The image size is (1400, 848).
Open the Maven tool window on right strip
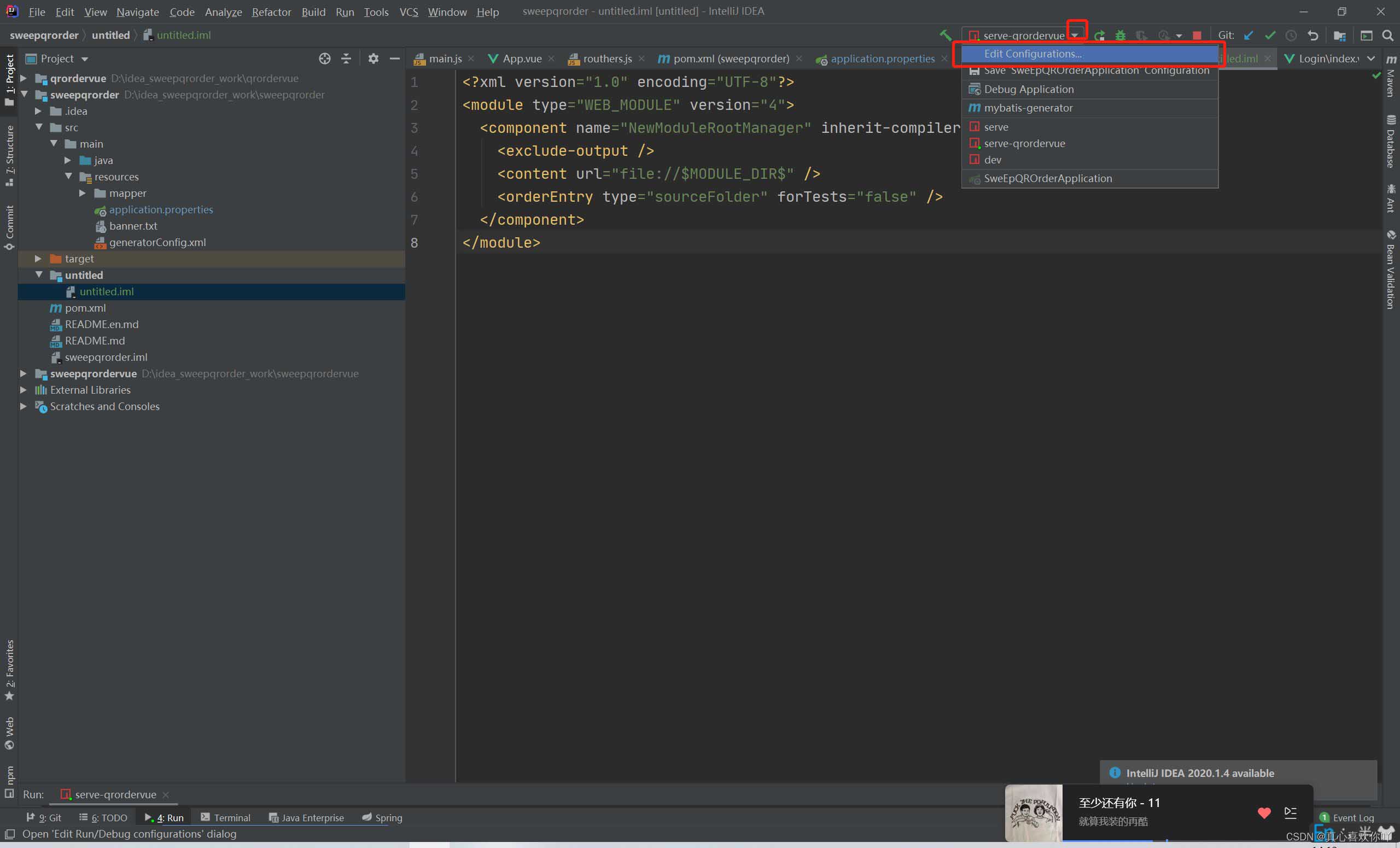[x=1391, y=77]
